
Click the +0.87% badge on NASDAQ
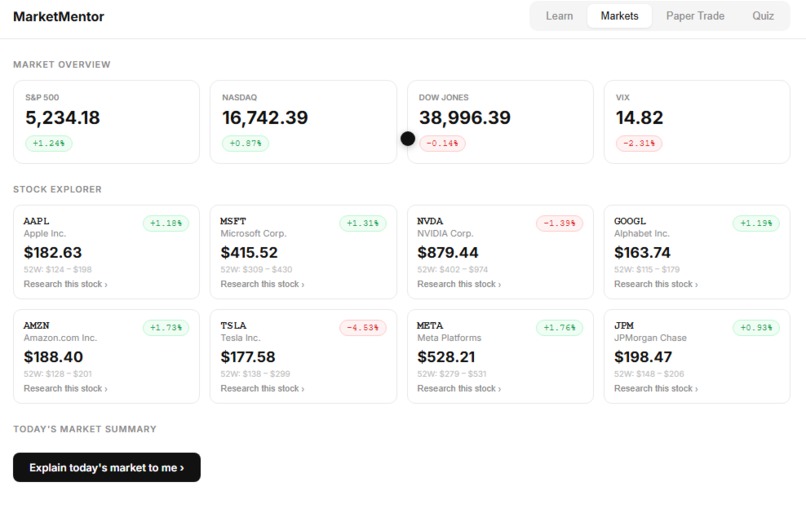(245, 143)
